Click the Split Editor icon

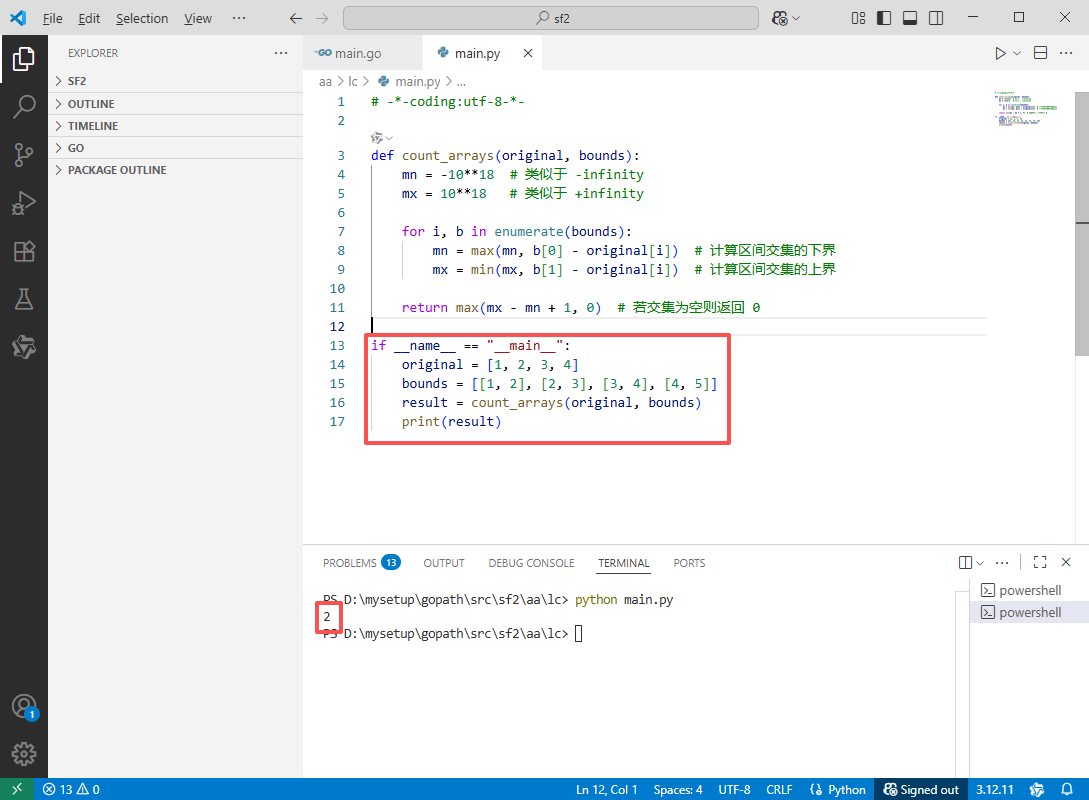[1040, 53]
